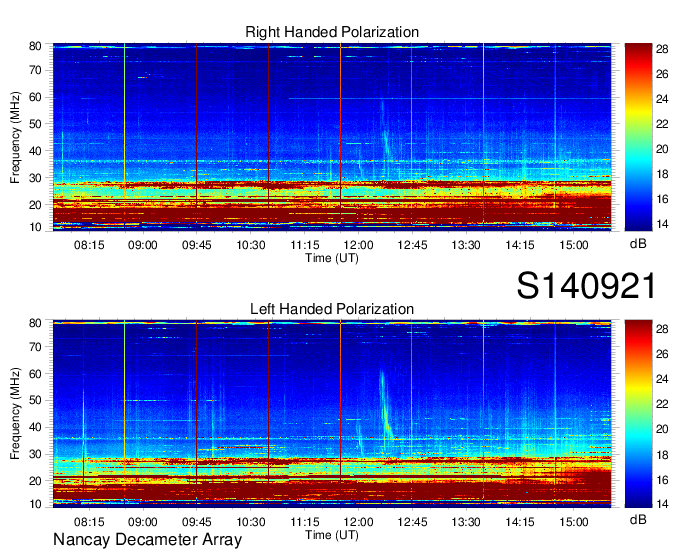Click 40 MHz tick on Right Handed frequency axis
The image size is (680, 552).
[x=35, y=151]
